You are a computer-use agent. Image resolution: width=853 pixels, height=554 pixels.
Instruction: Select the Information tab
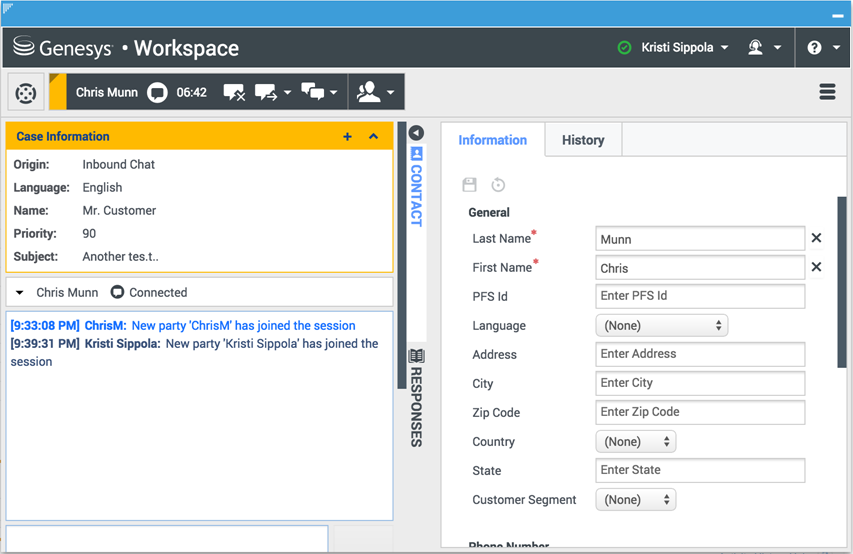tap(492, 140)
